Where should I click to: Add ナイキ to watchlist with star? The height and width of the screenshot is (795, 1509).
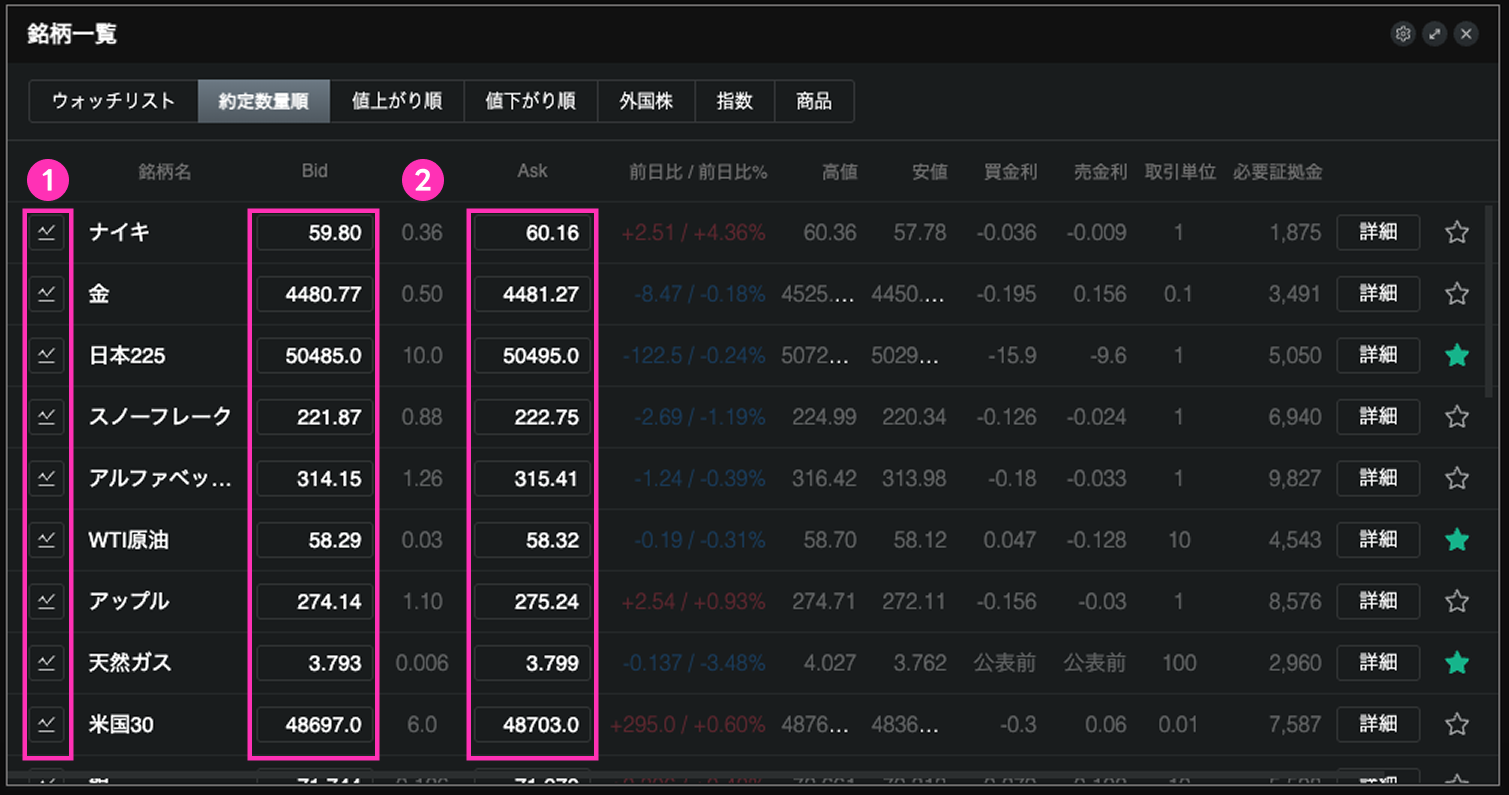point(1457,233)
